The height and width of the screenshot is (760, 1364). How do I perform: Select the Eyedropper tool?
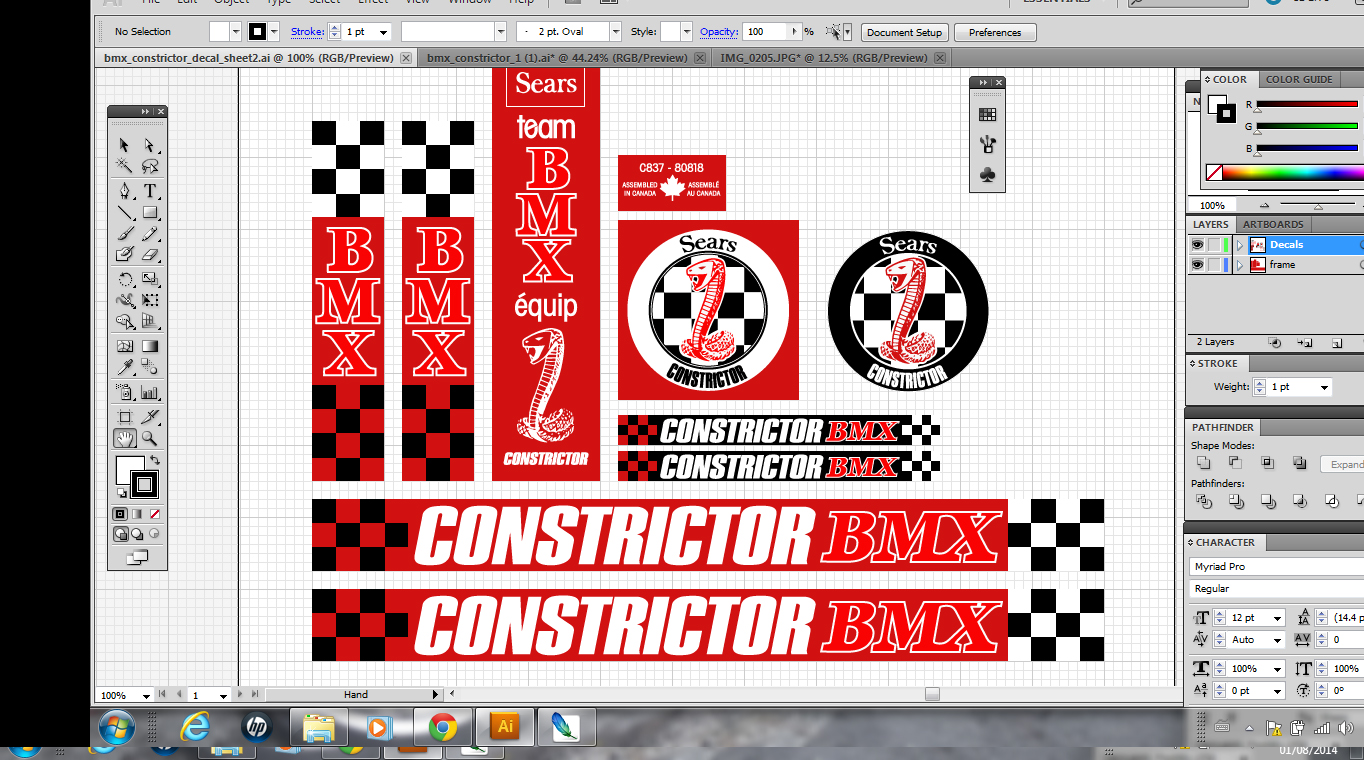pos(125,368)
